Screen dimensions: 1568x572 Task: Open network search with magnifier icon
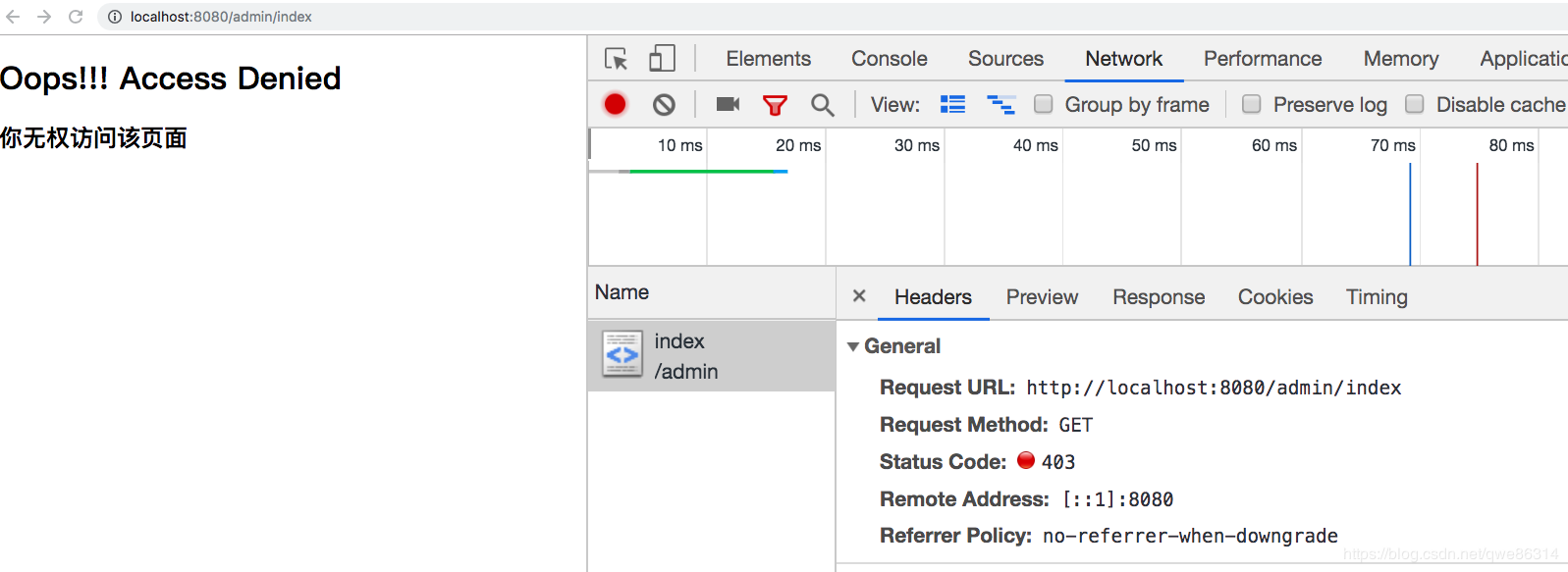[823, 105]
